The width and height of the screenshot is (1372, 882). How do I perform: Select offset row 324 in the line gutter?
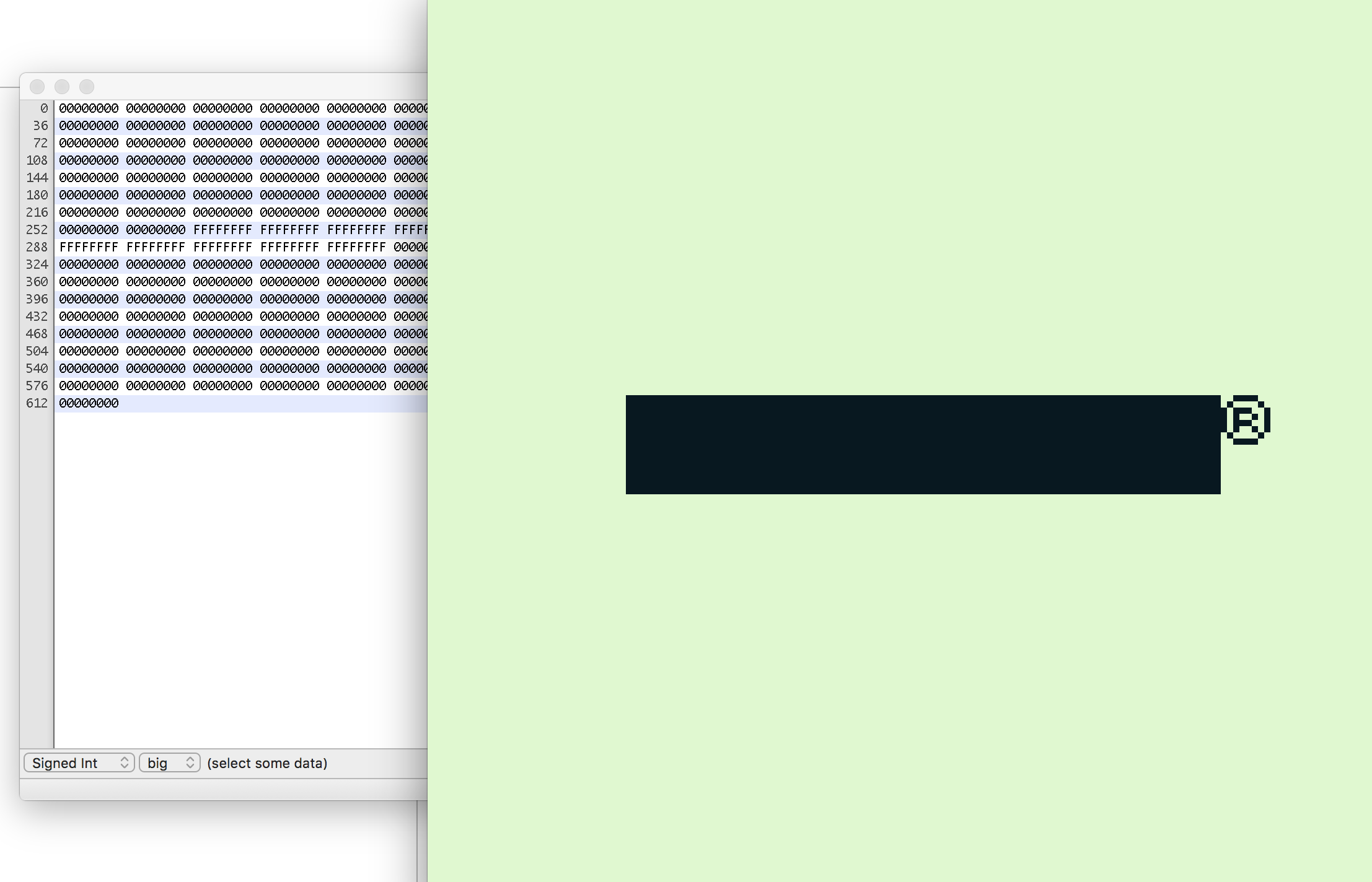(x=37, y=264)
